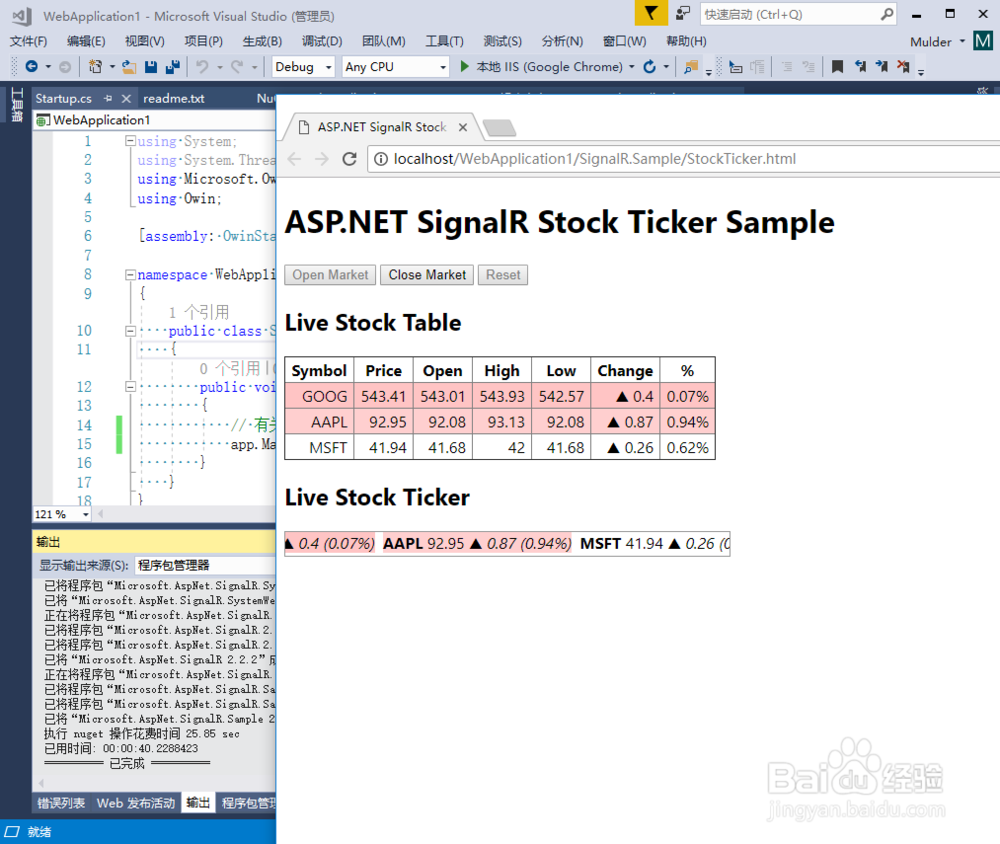Open the 视图(V) menu
The width and height of the screenshot is (1000, 844).
tap(145, 41)
